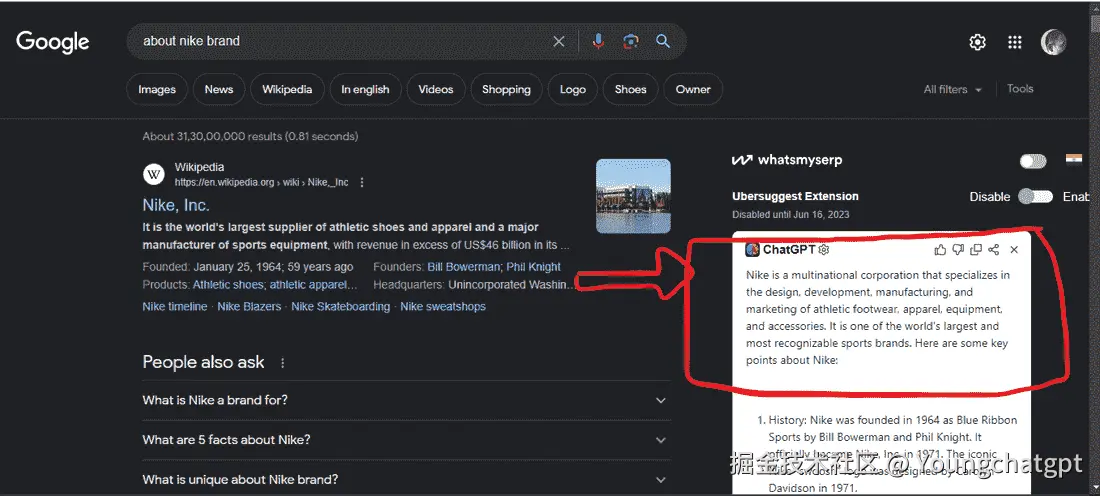This screenshot has height=496, width=1100.
Task: Clear the search box with the X icon
Action: (558, 41)
